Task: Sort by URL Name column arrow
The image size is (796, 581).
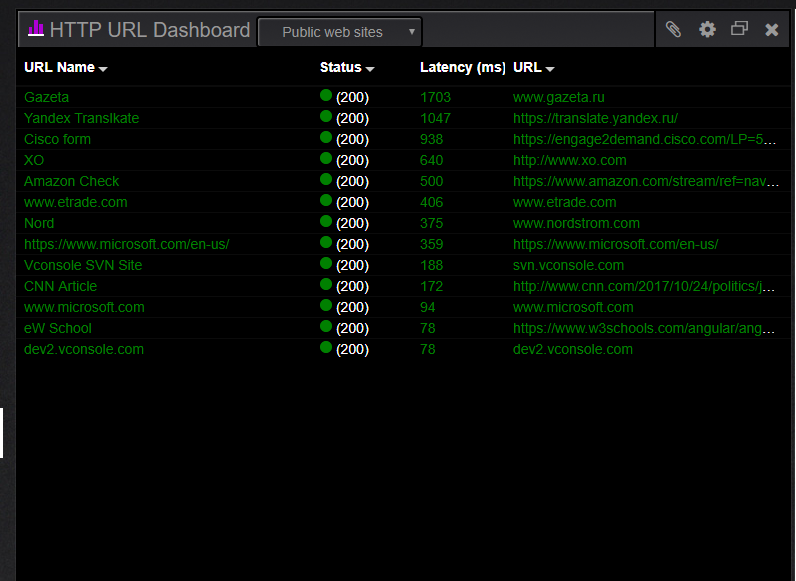Action: (x=103, y=69)
